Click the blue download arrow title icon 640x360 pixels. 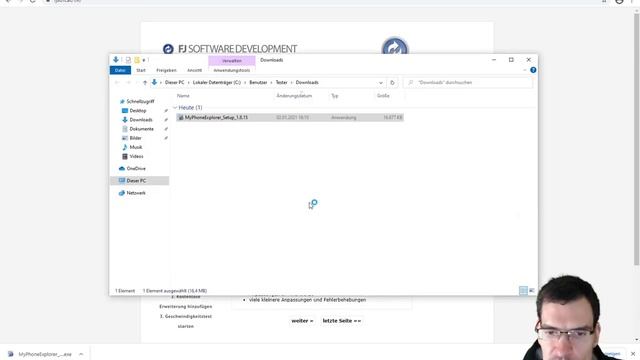116,60
